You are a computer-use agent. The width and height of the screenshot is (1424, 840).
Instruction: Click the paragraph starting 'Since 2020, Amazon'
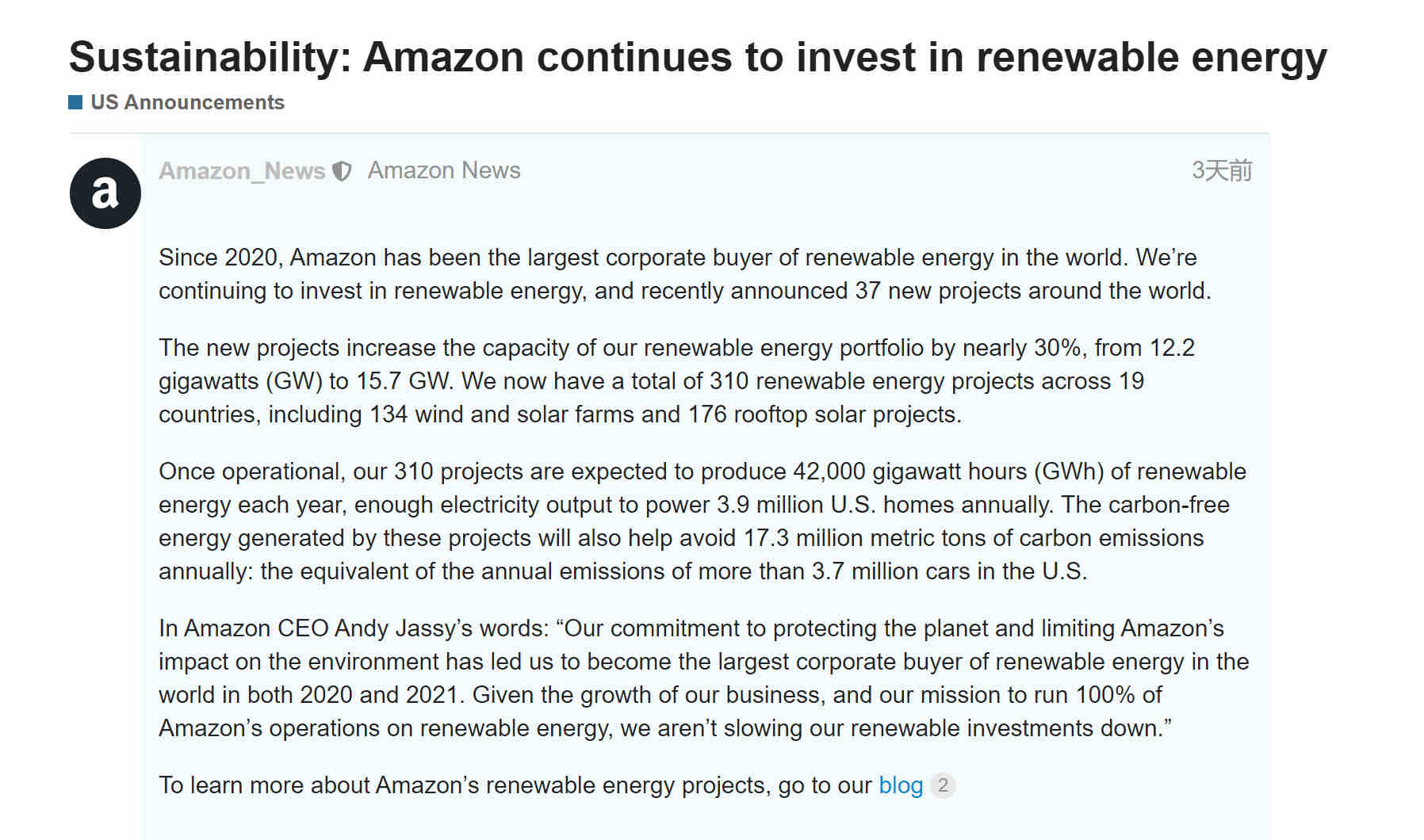click(685, 274)
